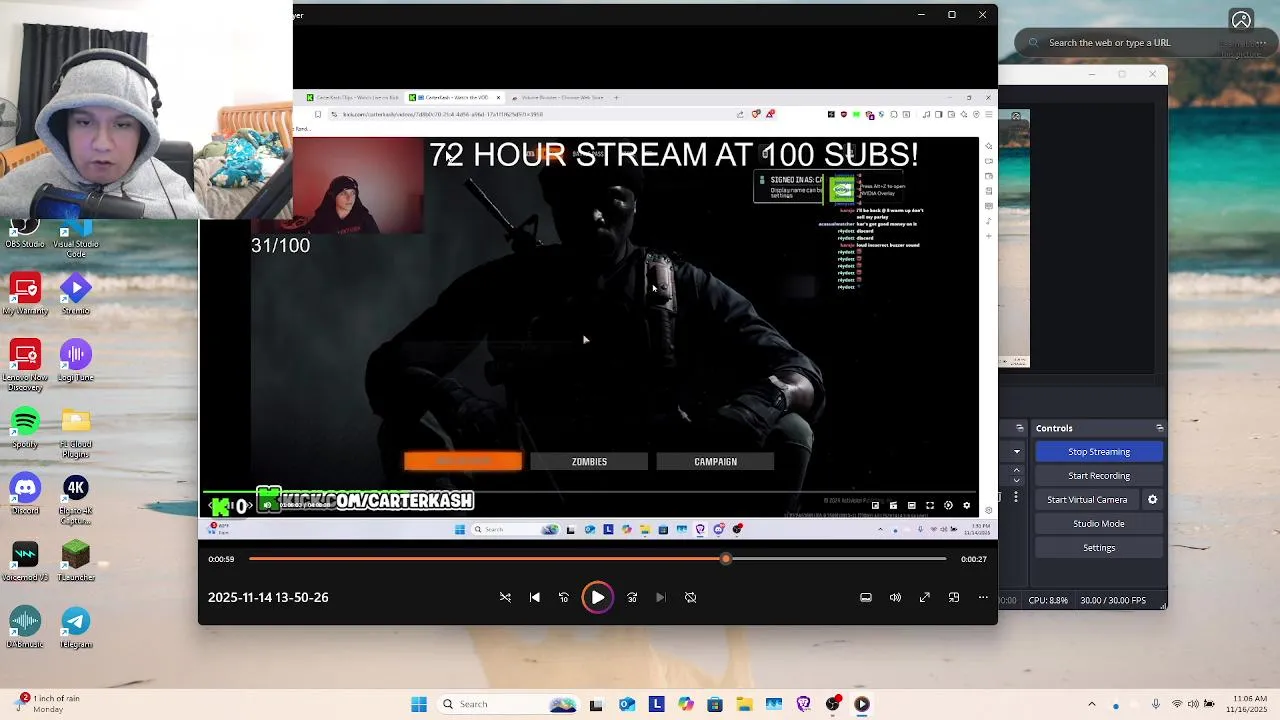Open the Lenovo Now Discovery desktop icon
Image resolution: width=1280 pixels, height=720 pixels.
[x=25, y=366]
